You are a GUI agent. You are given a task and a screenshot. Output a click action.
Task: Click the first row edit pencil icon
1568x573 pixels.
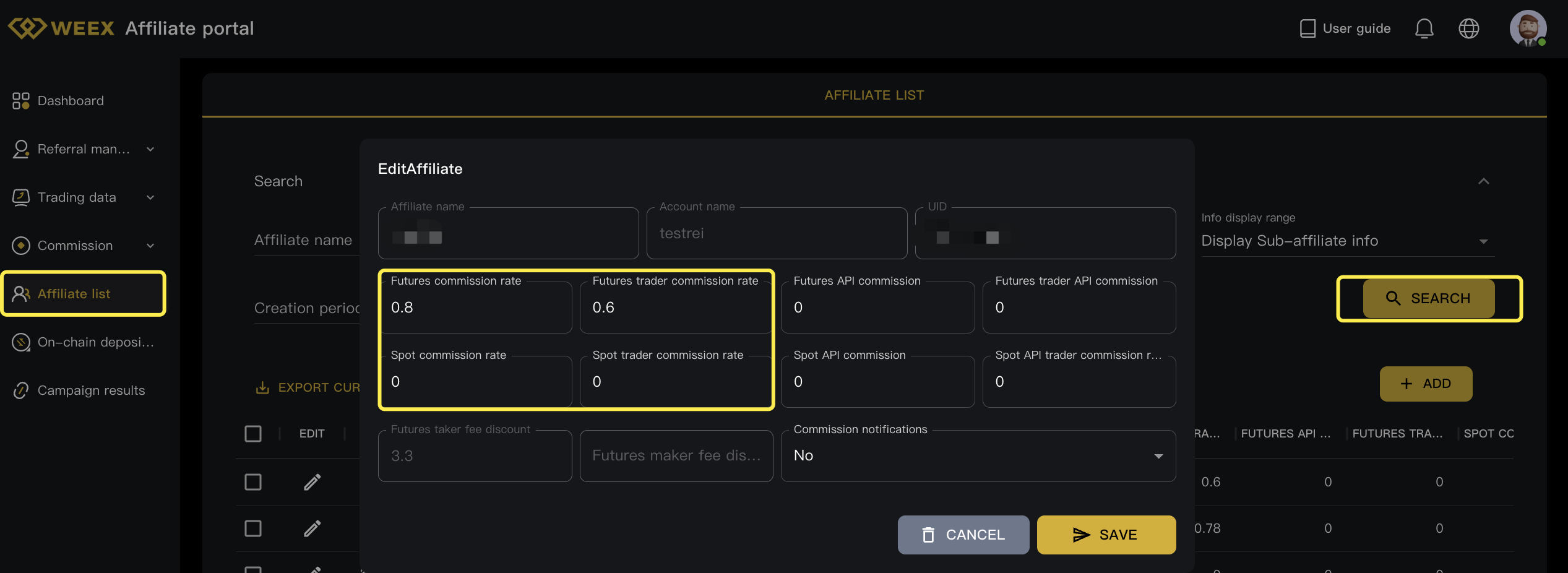312,482
